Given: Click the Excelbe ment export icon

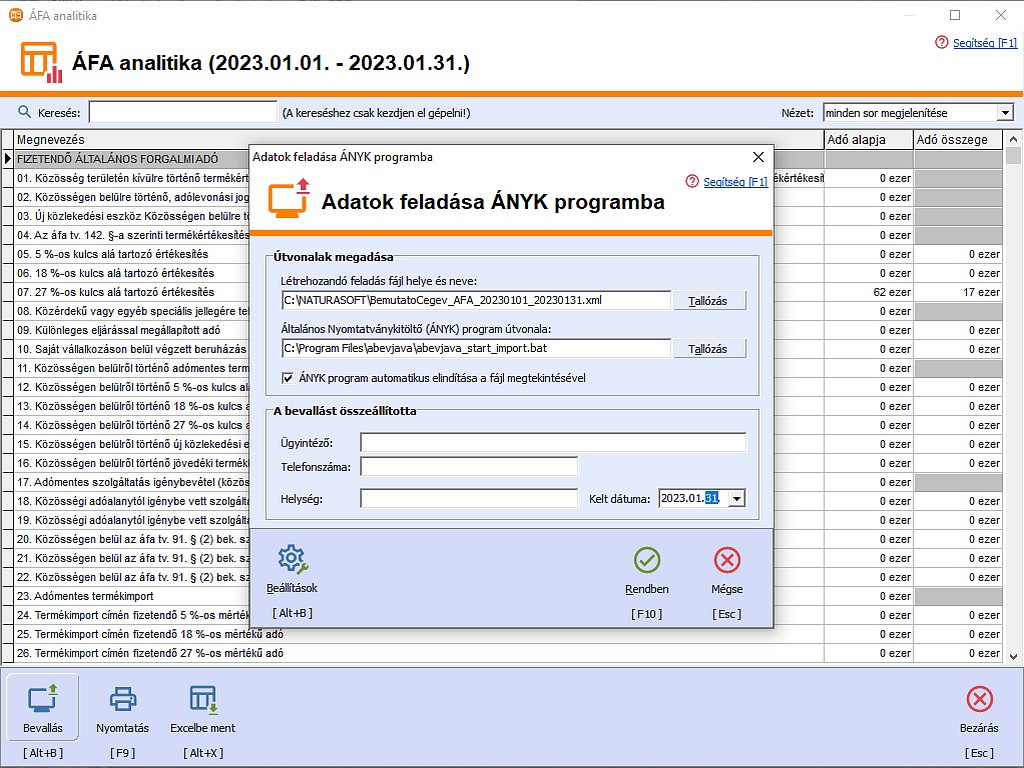Looking at the screenshot, I should (x=203, y=698).
